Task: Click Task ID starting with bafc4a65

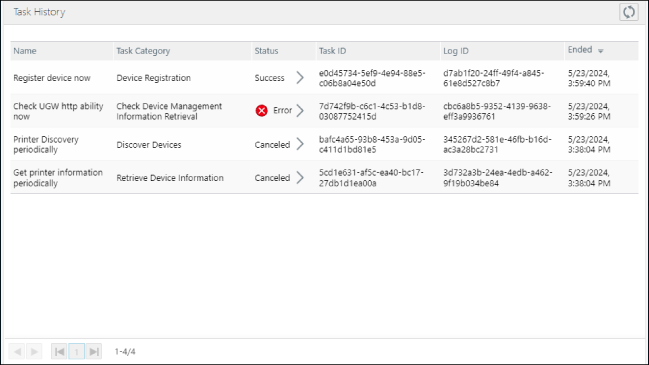Action: (372, 144)
